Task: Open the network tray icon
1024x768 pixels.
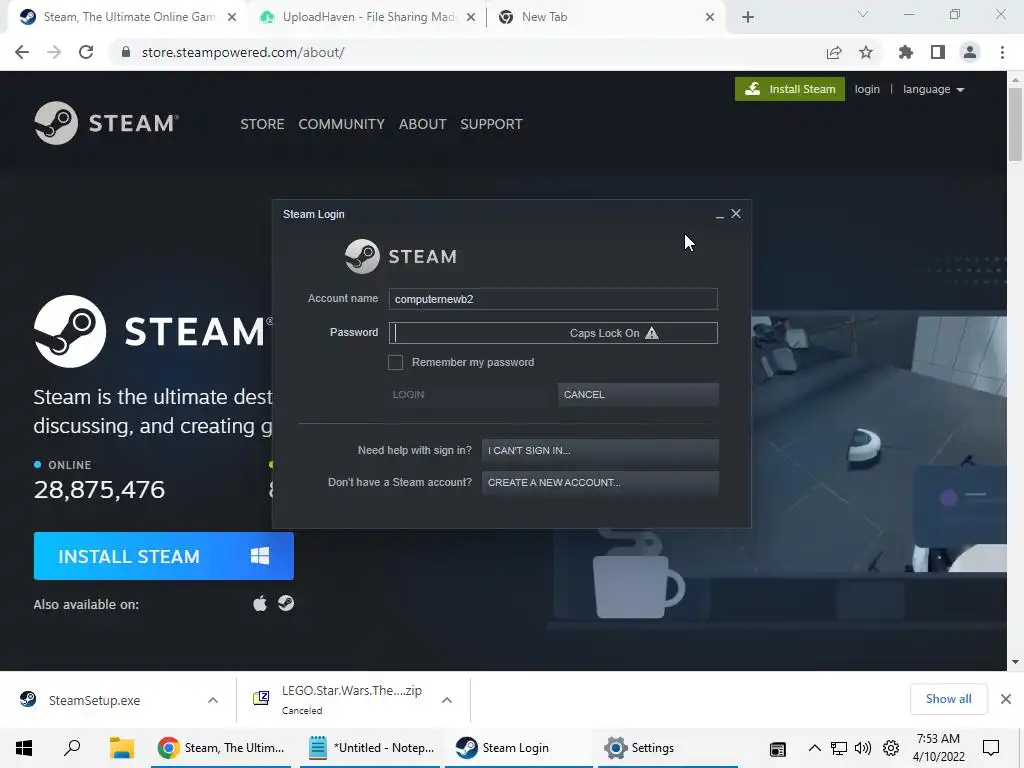Action: 839,748
